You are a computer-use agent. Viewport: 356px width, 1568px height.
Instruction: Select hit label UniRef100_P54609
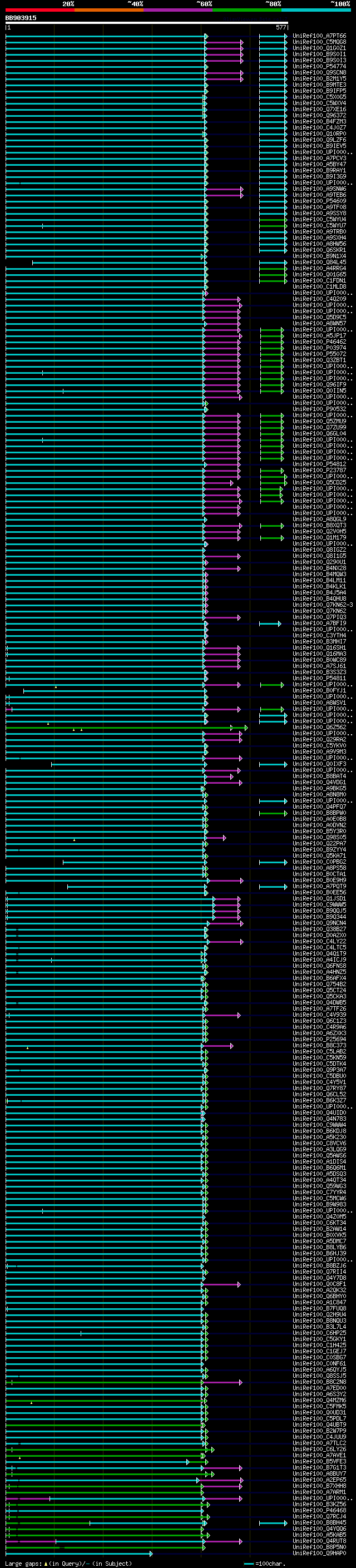(319, 201)
